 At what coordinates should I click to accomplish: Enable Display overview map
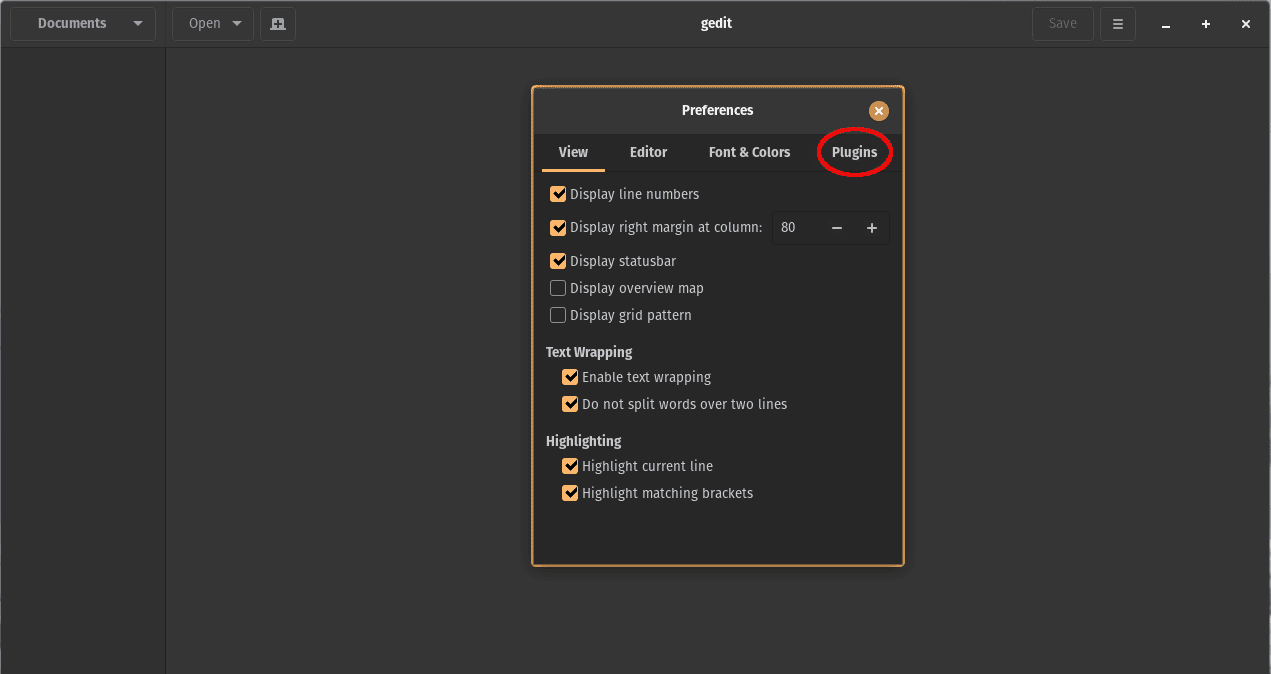coord(558,288)
